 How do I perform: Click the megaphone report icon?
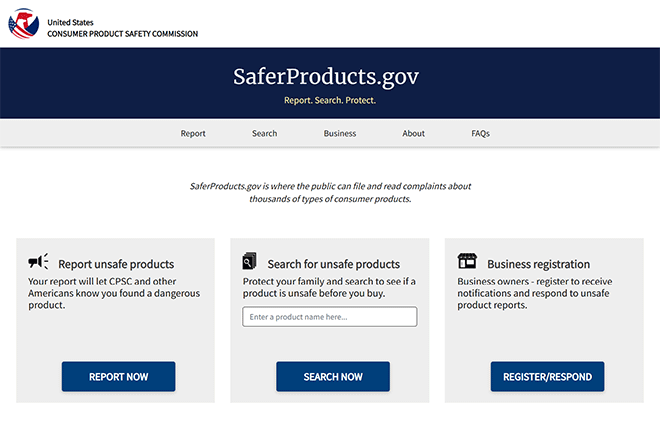click(38, 262)
